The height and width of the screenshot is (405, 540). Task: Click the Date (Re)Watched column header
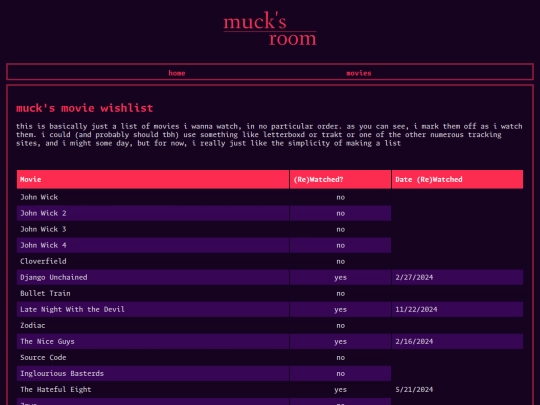coord(457,179)
